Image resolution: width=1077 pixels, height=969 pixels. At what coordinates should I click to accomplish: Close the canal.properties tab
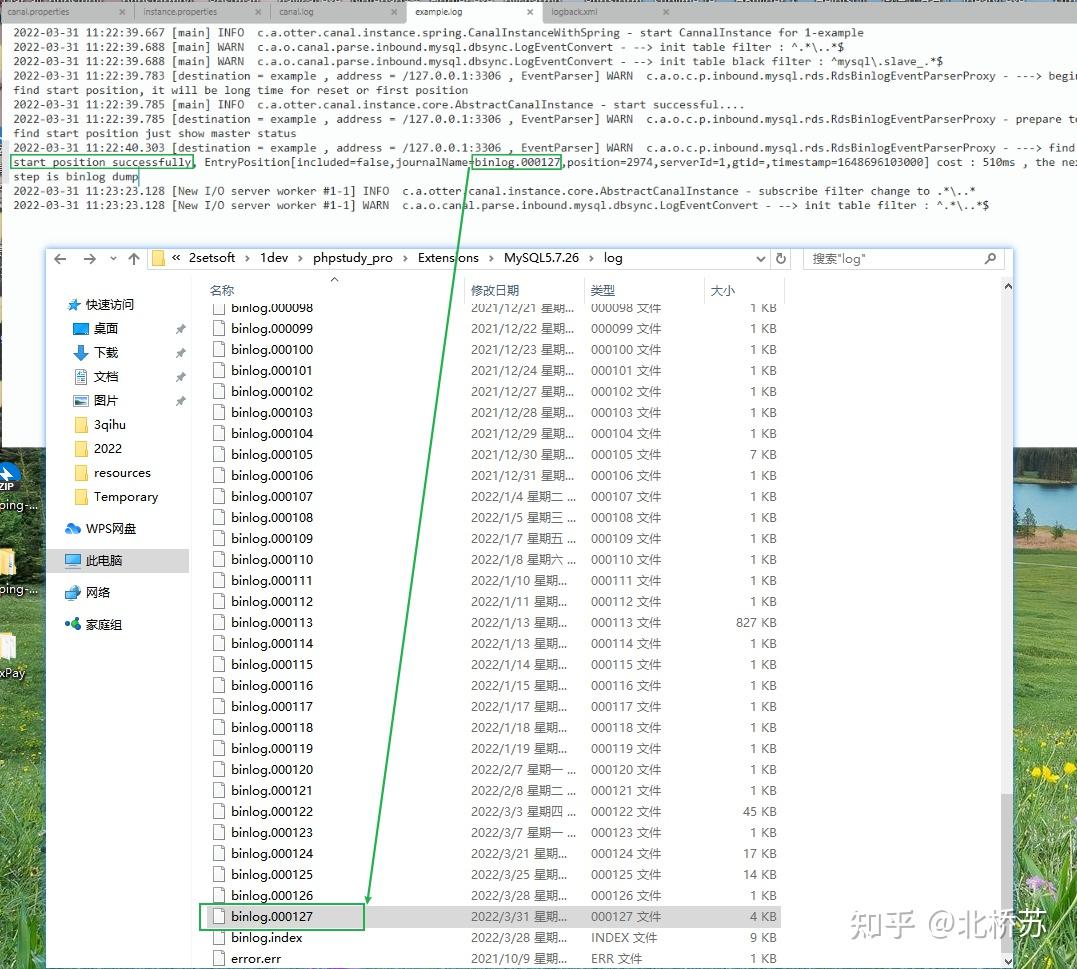122,12
